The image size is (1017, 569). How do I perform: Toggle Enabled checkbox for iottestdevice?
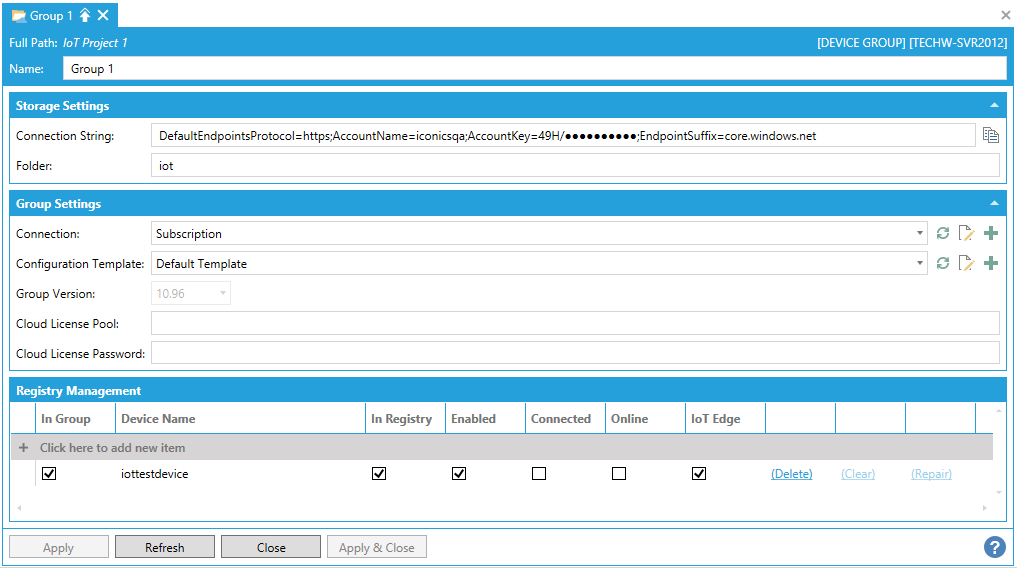tap(459, 474)
